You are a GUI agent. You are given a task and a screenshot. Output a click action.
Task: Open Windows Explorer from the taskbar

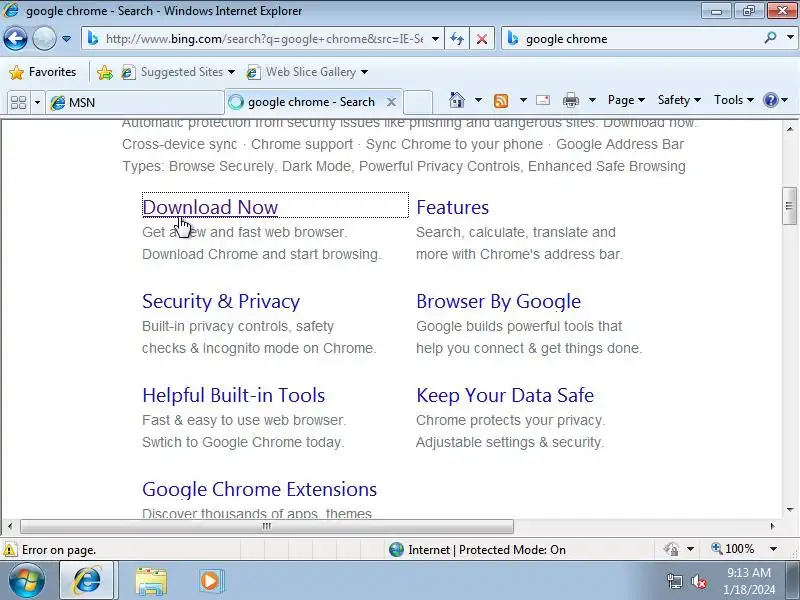coord(151,581)
